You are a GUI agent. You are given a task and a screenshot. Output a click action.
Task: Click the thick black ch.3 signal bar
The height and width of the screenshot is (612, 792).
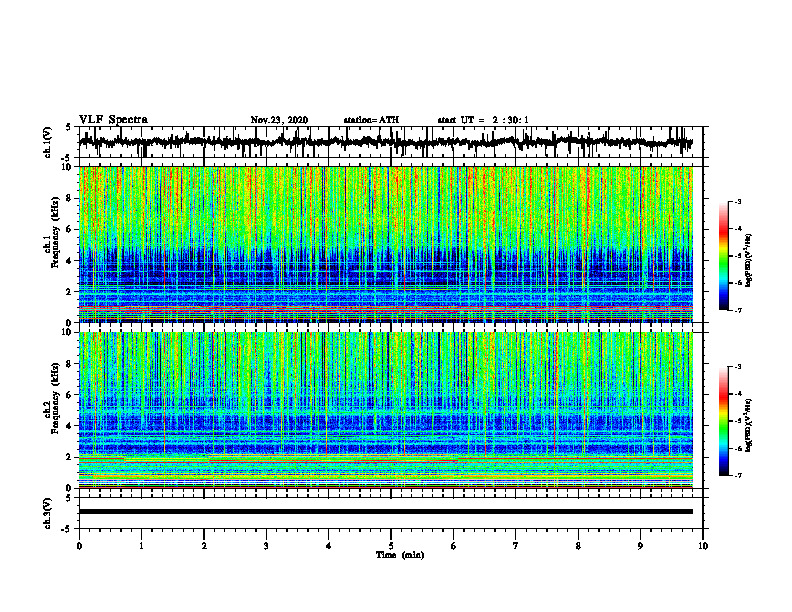tap(386, 512)
